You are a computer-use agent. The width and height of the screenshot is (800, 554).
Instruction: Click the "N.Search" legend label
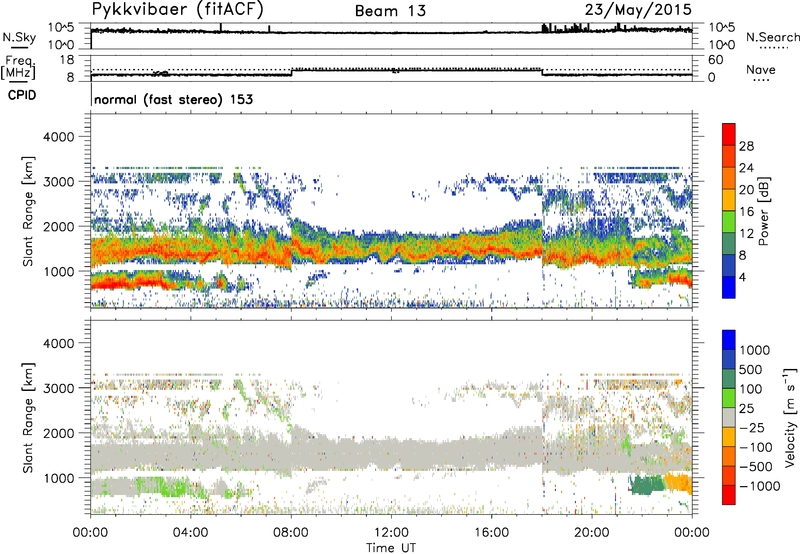(x=772, y=37)
